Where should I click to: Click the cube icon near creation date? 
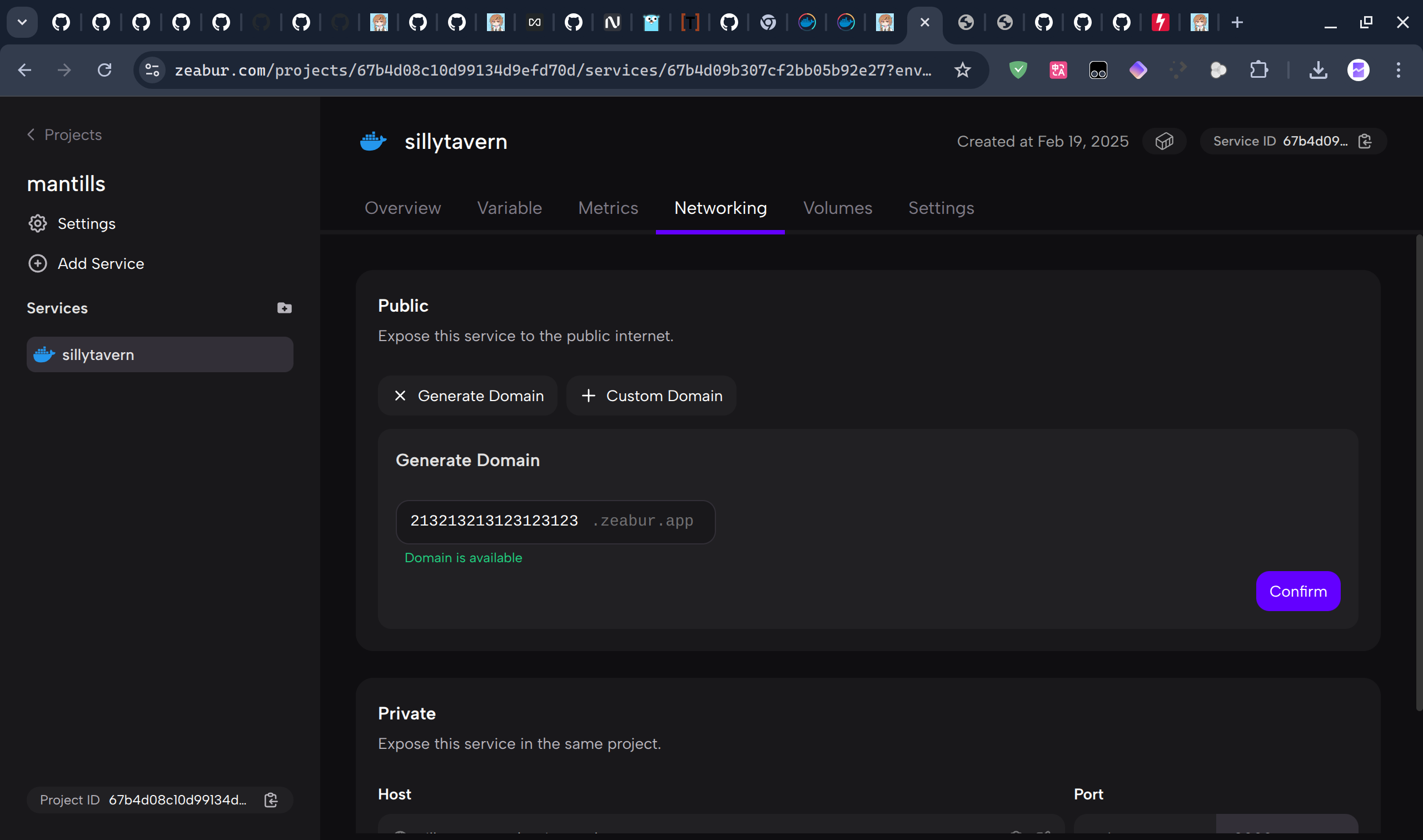coord(1163,141)
